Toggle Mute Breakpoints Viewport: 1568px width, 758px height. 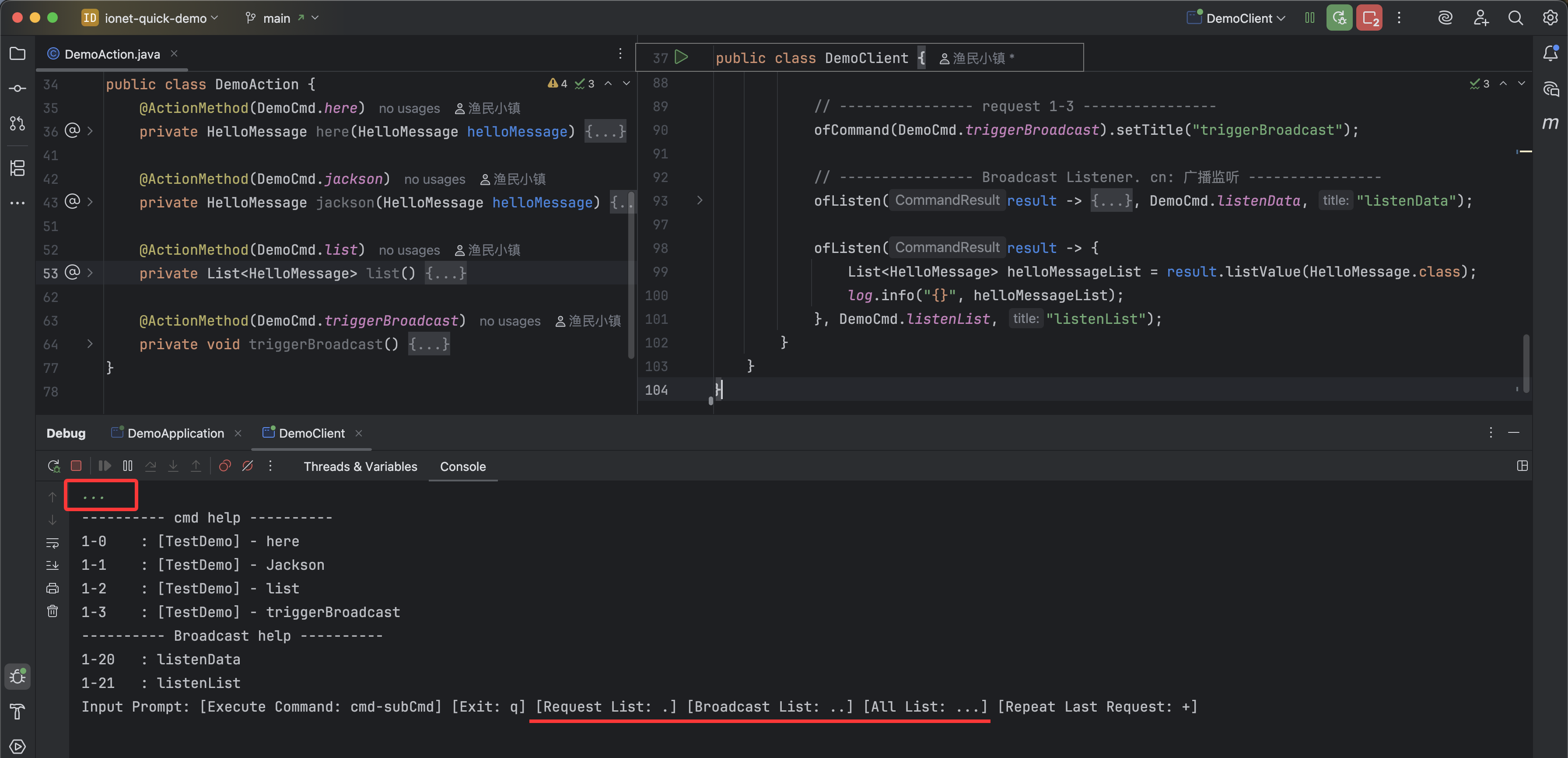pos(248,467)
